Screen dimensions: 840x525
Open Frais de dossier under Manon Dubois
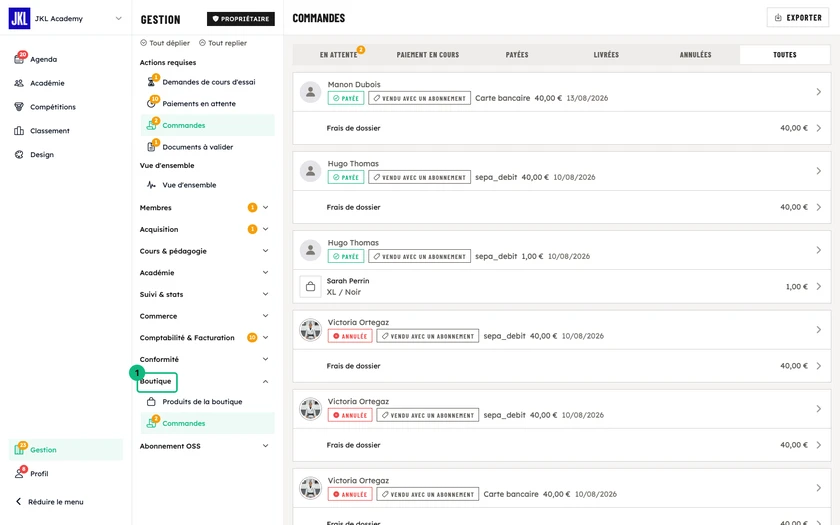pyautogui.click(x=561, y=128)
